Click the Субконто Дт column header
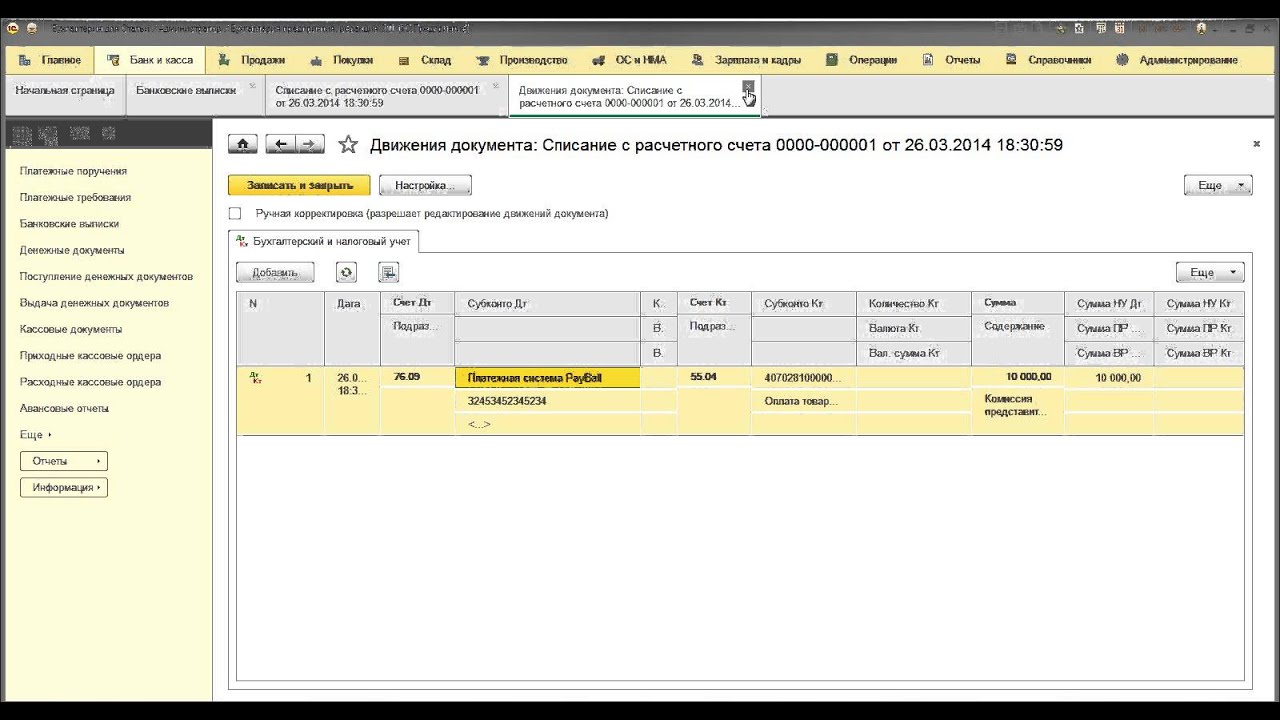The image size is (1280, 720). point(548,303)
